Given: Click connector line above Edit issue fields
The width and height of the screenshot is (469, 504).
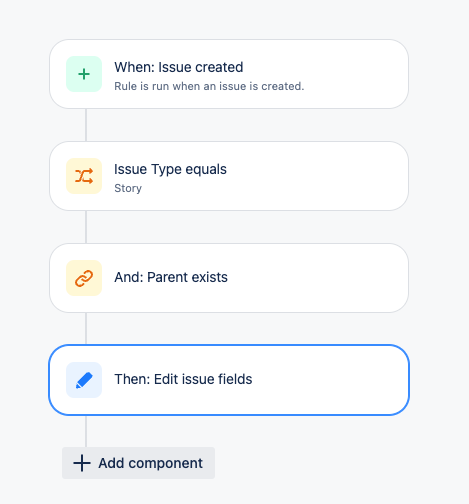Looking at the screenshot, I should tap(86, 329).
